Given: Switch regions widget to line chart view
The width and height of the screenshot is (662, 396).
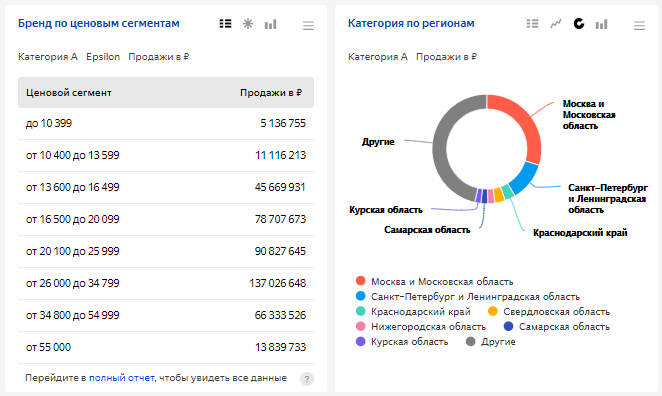Looking at the screenshot, I should coord(556,24).
